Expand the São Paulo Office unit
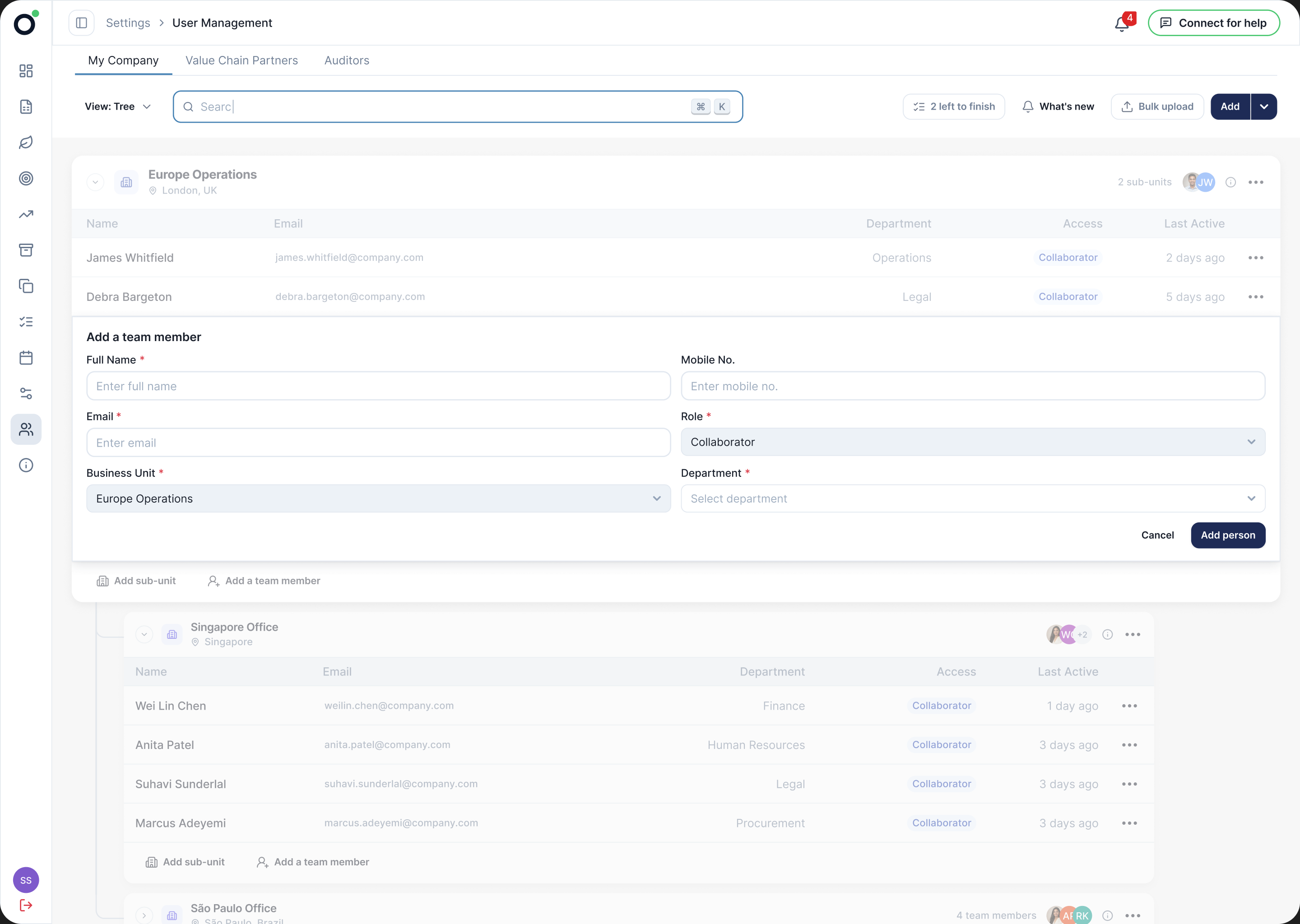The height and width of the screenshot is (924, 1300). pyautogui.click(x=144, y=915)
